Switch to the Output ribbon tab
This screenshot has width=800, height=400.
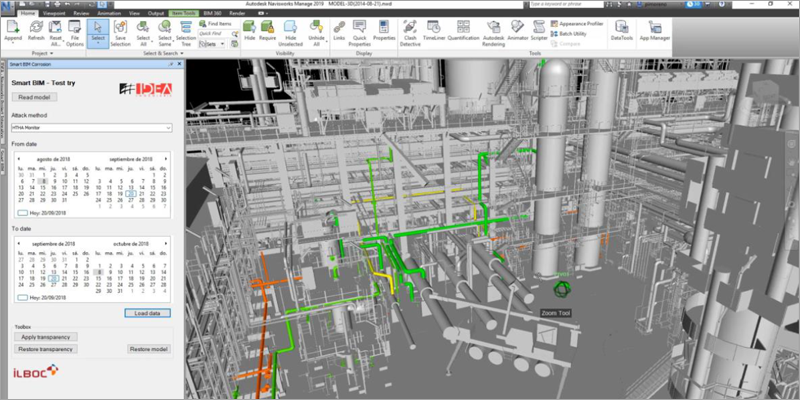pos(156,13)
